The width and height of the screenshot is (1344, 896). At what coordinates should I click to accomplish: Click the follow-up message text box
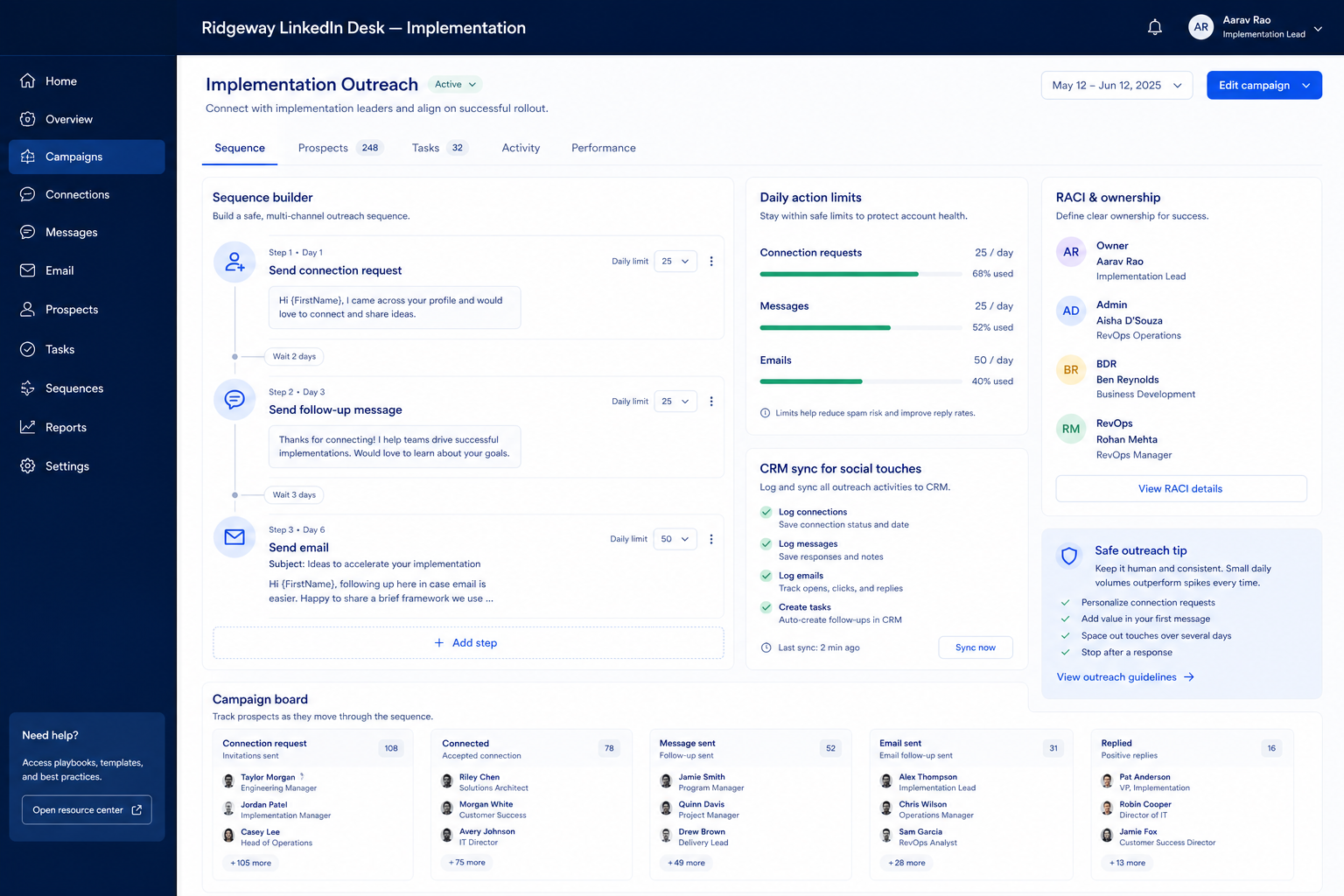tap(395, 446)
